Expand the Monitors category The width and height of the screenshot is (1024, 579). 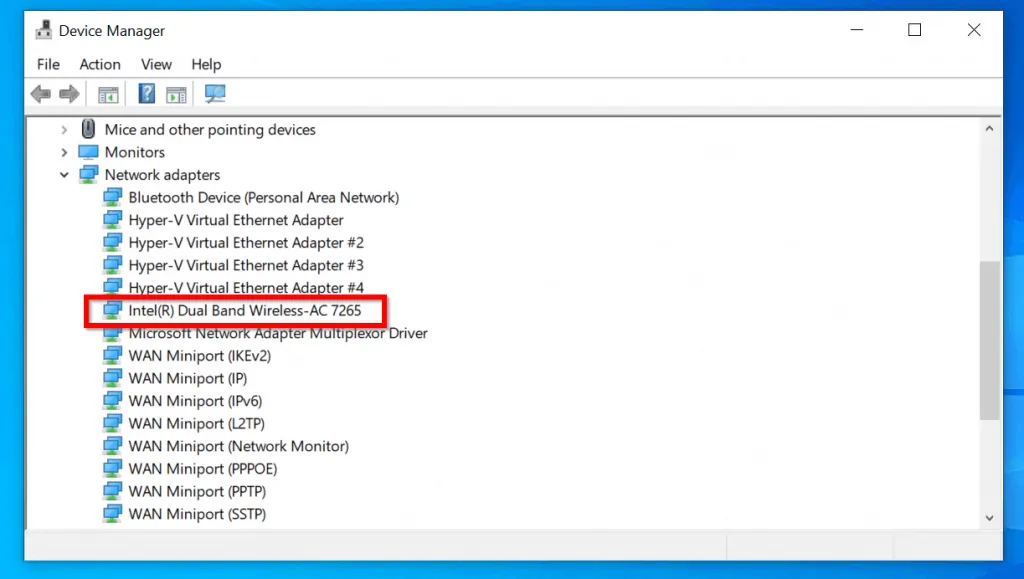tap(64, 152)
